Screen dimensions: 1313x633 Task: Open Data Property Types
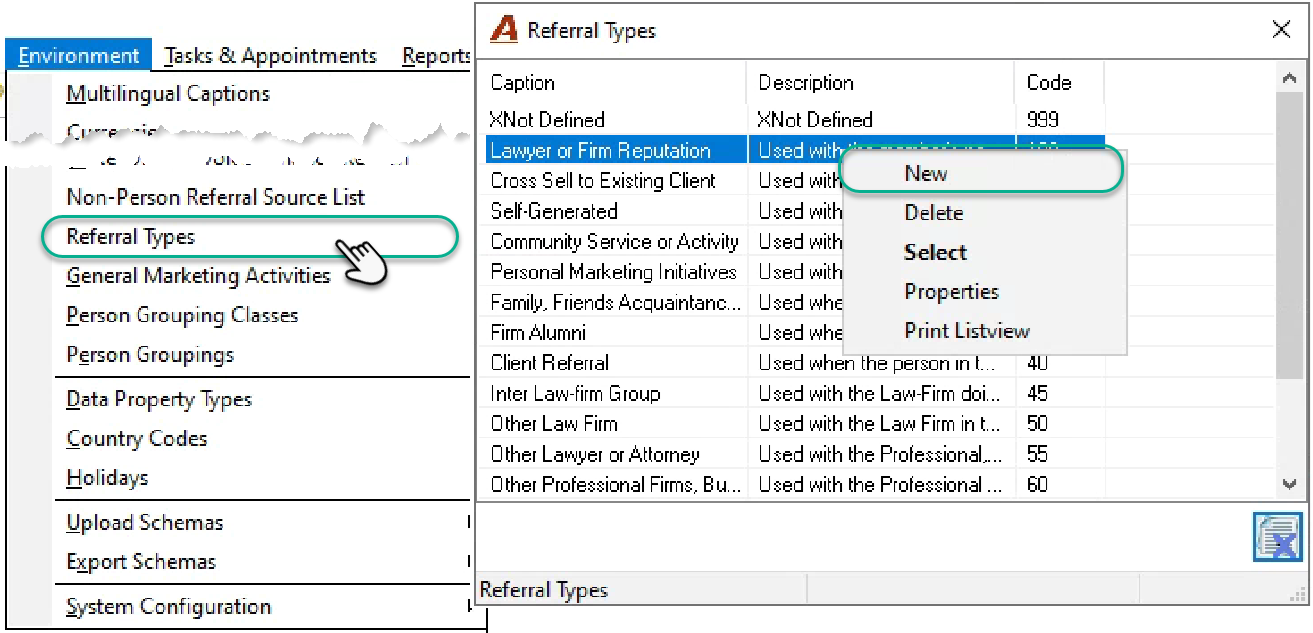click(159, 400)
